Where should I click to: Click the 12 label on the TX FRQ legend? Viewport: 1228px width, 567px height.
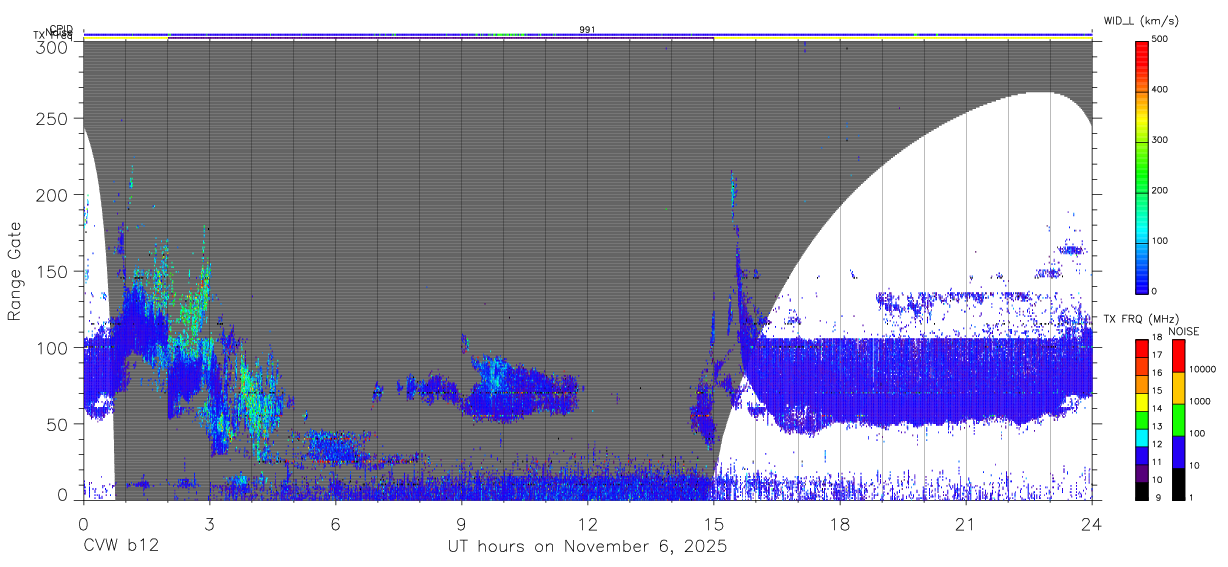coord(1156,445)
